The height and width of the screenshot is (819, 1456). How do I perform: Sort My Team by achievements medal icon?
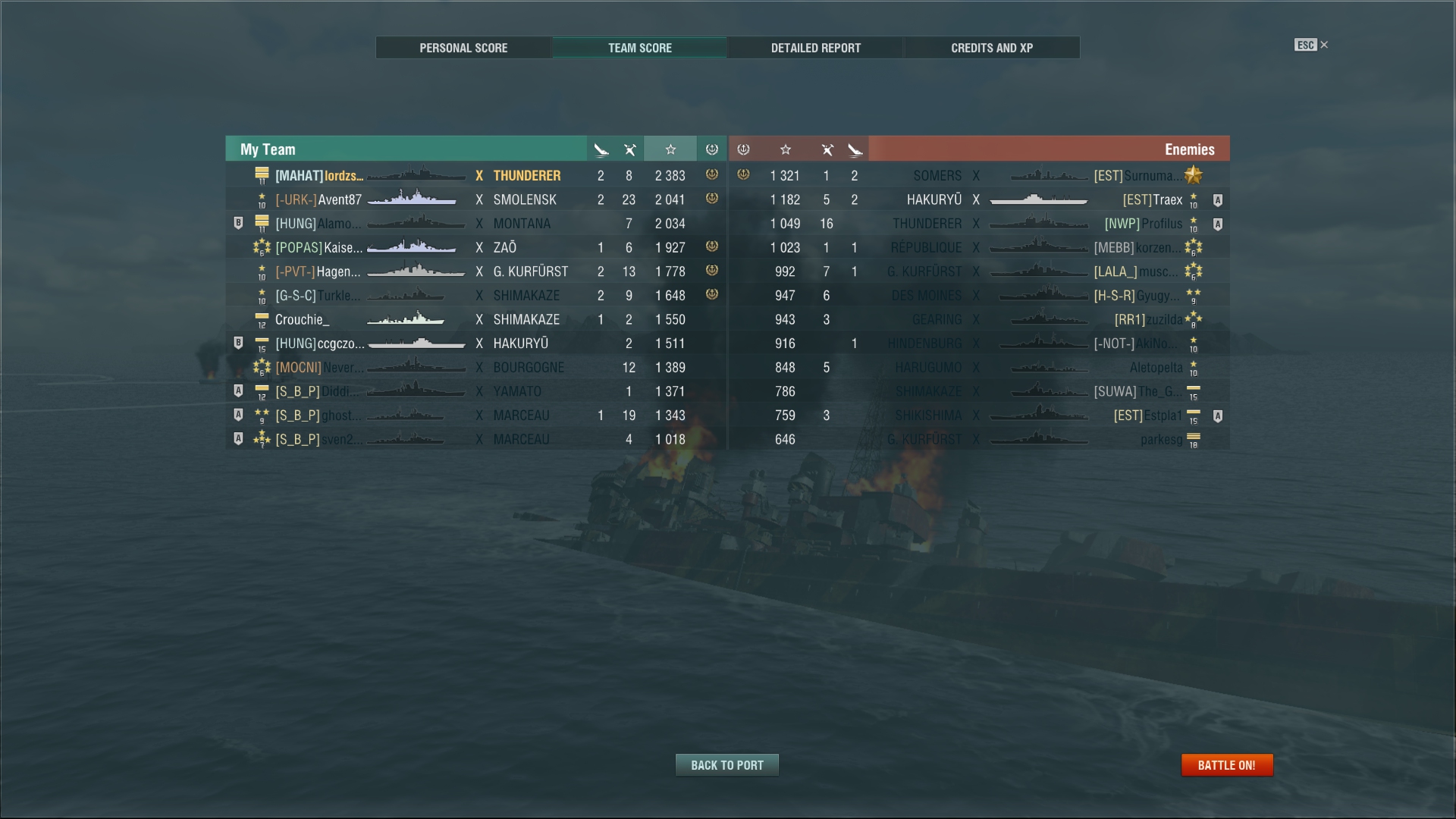pyautogui.click(x=711, y=149)
